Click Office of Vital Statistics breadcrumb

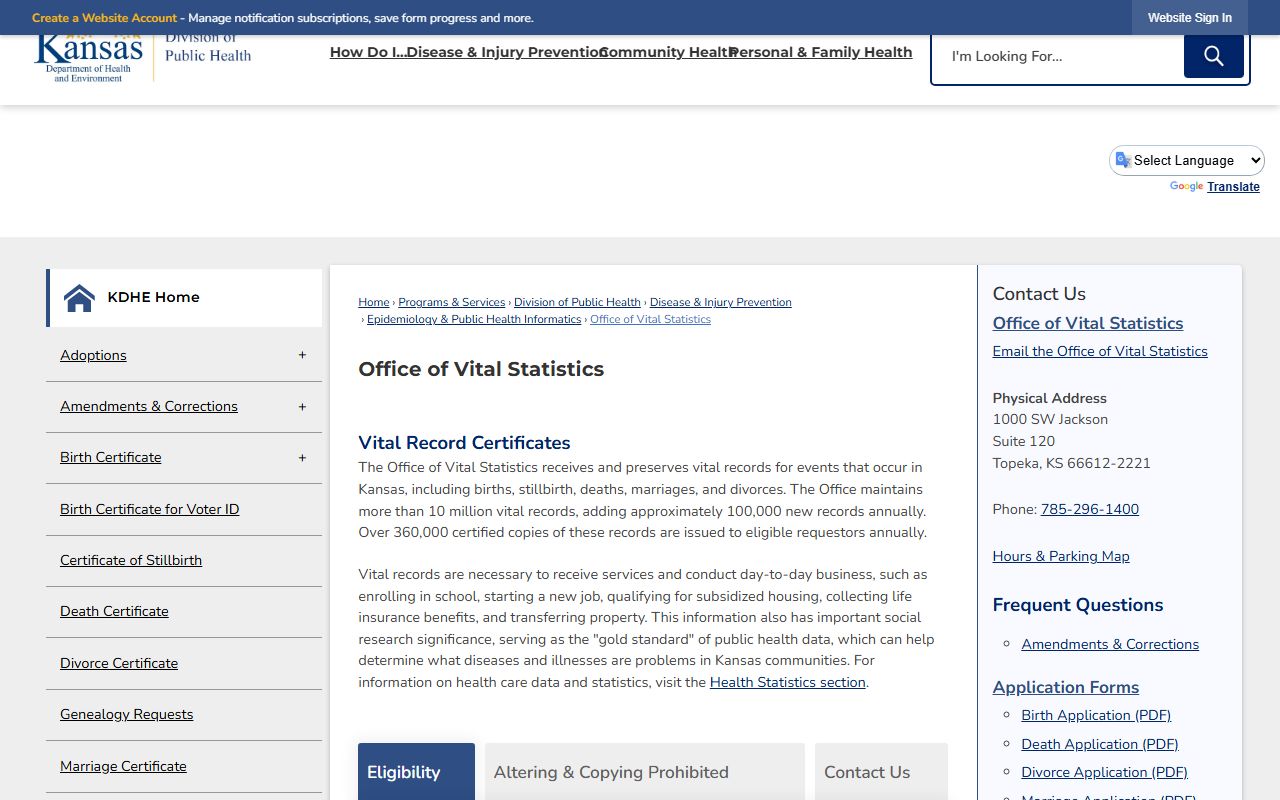[650, 319]
